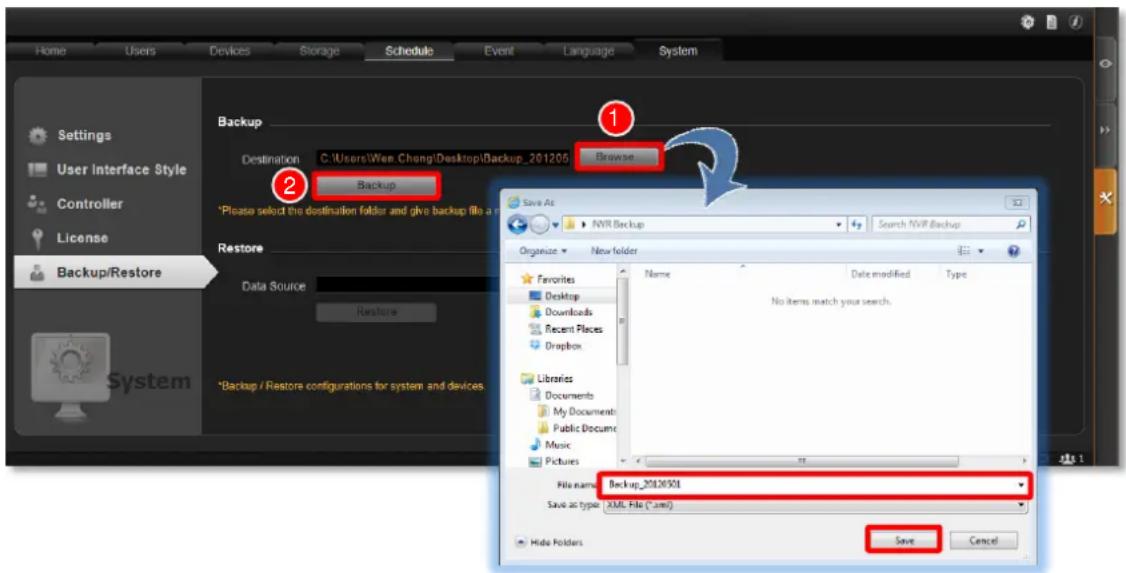This screenshot has height=573, width=1126.
Task: Switch to the Storage tab
Action: [x=319, y=51]
